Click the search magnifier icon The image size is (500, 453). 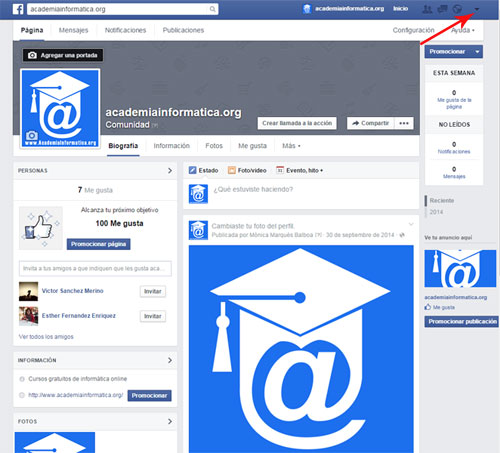click(x=212, y=9)
